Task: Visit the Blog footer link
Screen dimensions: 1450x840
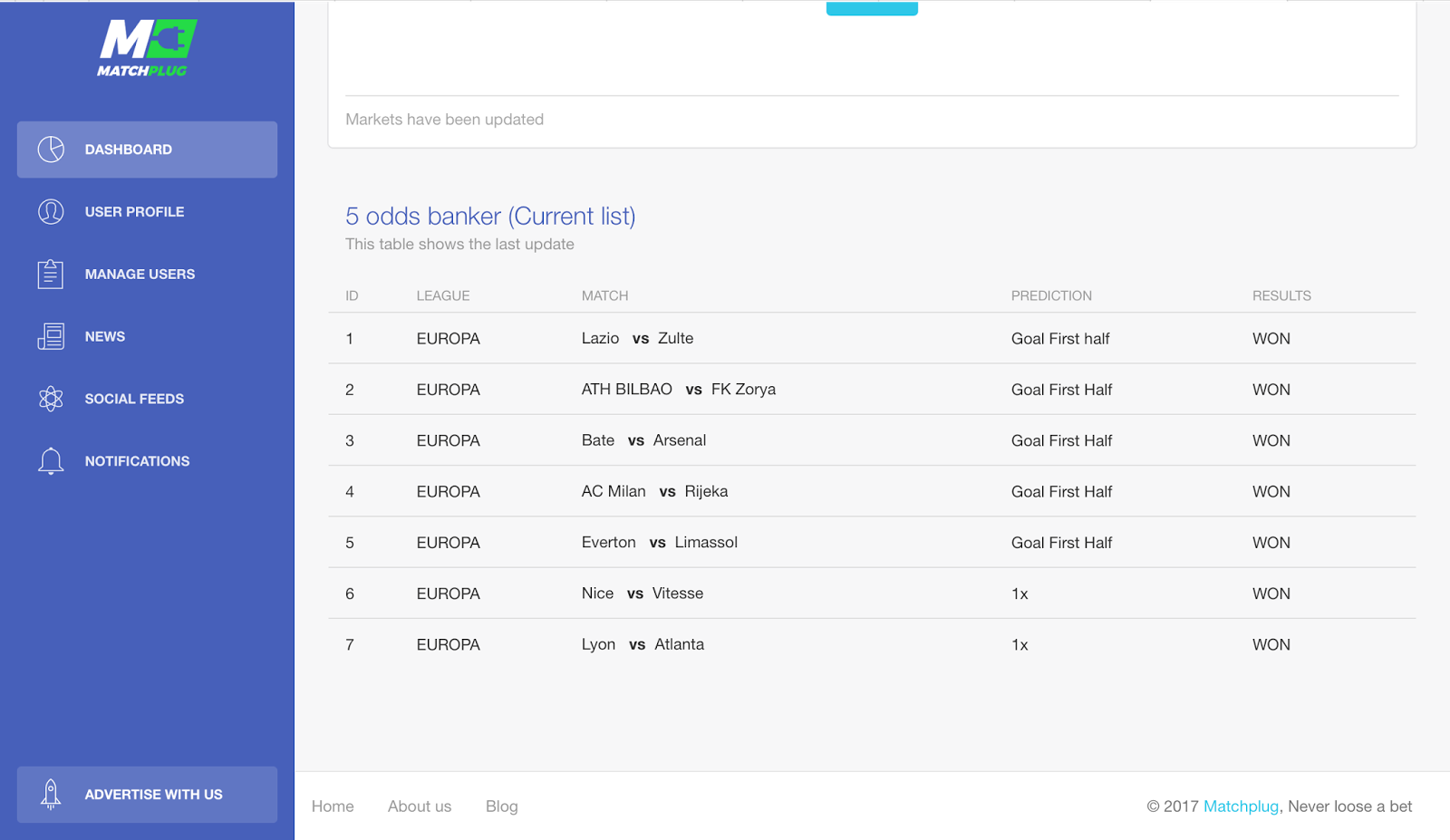Action: pos(502,806)
